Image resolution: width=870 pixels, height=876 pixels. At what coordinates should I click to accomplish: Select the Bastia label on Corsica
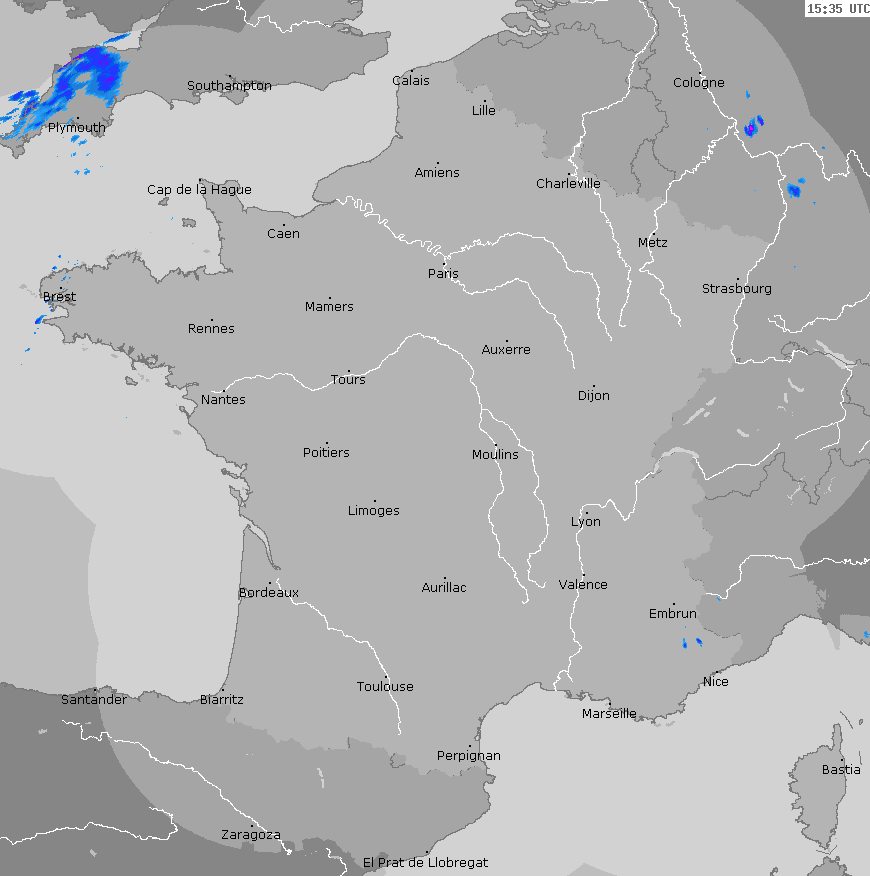(x=840, y=769)
